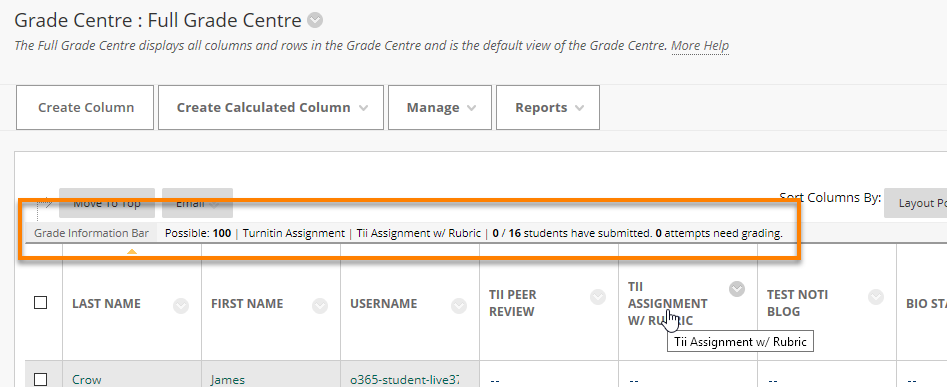Screen dimensions: 947x387
Task: Open the Email button menu
Action: (197, 203)
